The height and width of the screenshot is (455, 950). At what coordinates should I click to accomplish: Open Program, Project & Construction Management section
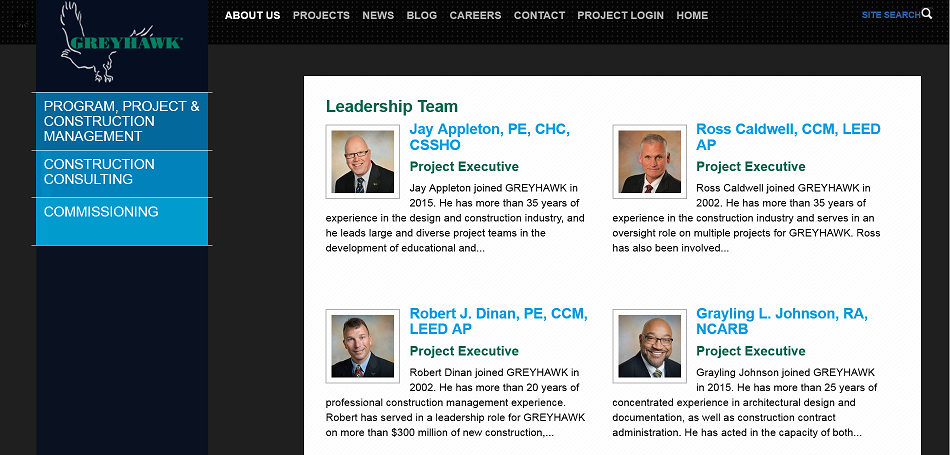tap(122, 121)
